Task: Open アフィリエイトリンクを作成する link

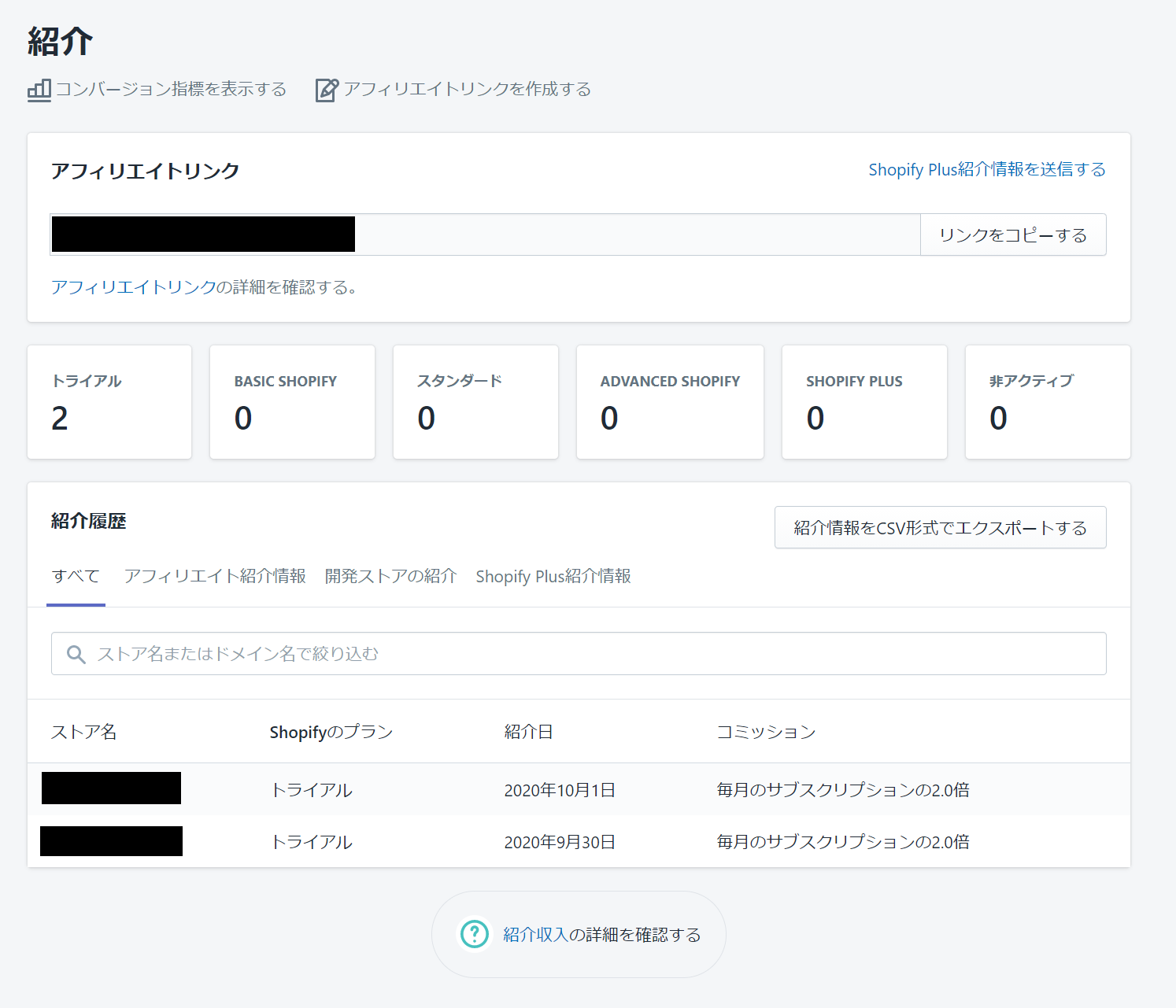Action: [x=467, y=90]
